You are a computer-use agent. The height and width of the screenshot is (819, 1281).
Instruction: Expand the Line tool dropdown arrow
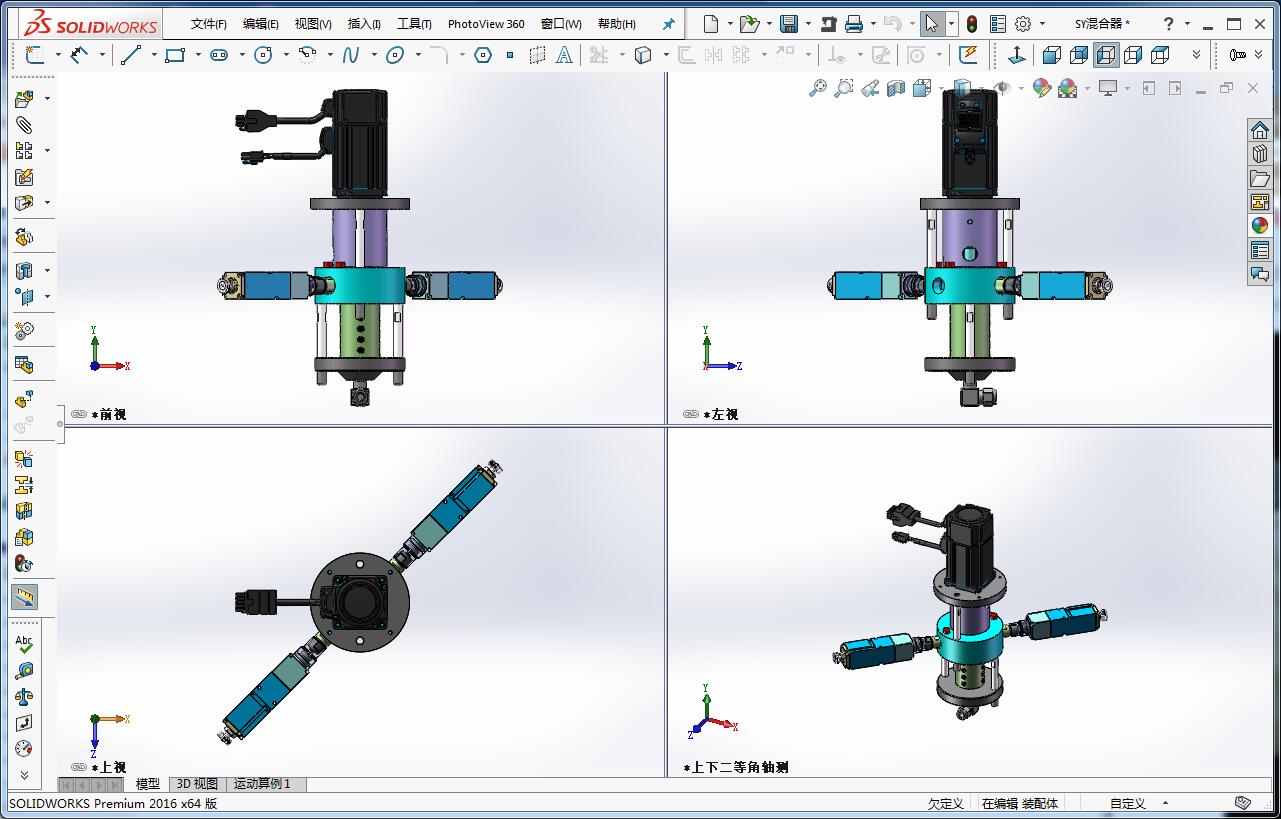(x=154, y=55)
